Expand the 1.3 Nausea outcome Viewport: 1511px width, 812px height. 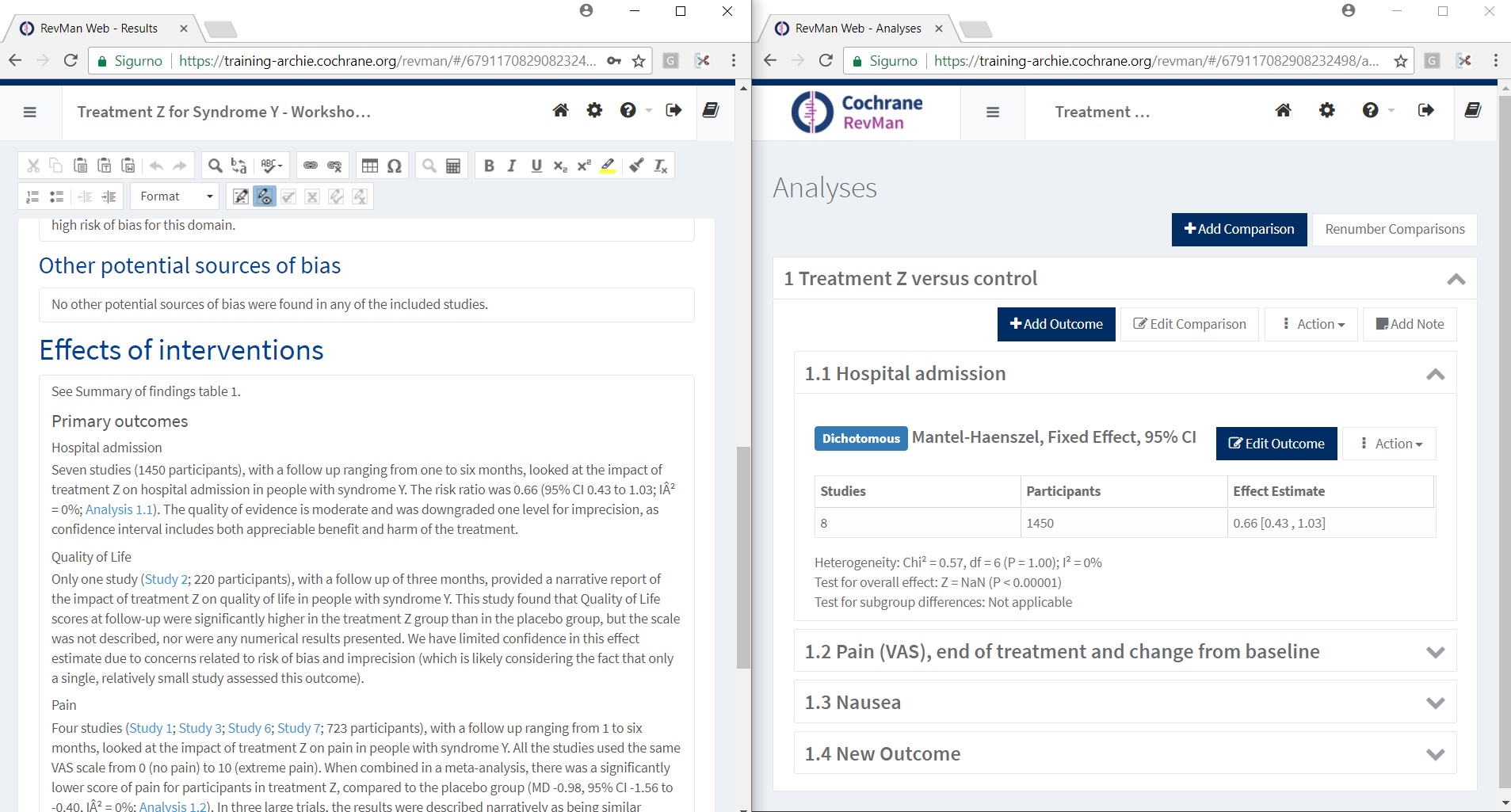pyautogui.click(x=1435, y=703)
